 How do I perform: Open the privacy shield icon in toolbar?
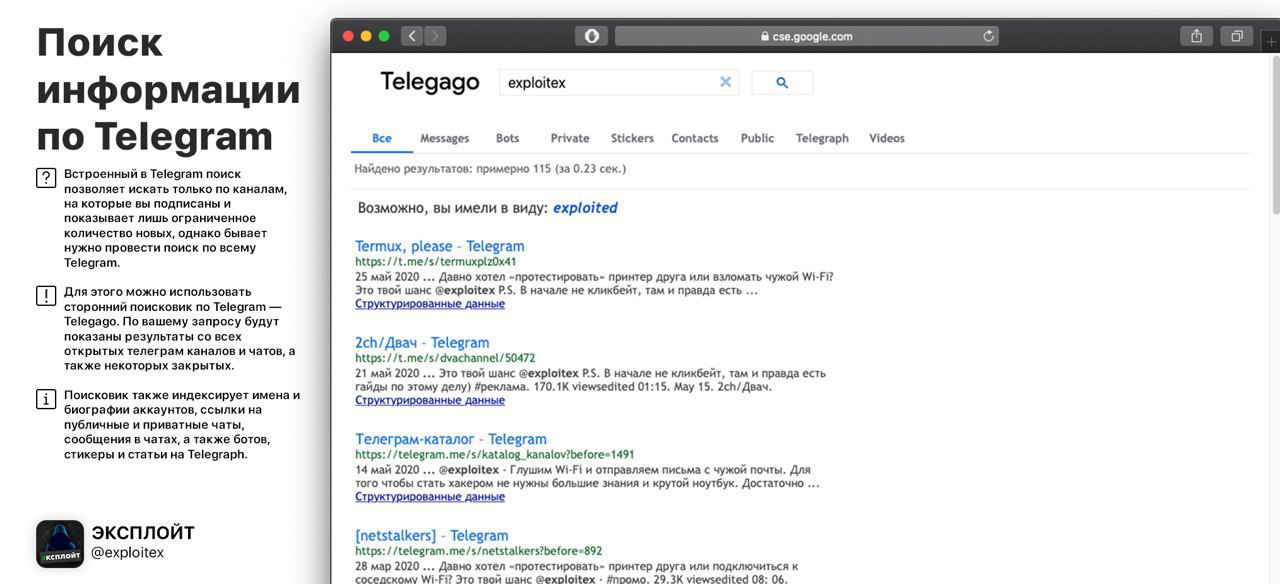591,36
